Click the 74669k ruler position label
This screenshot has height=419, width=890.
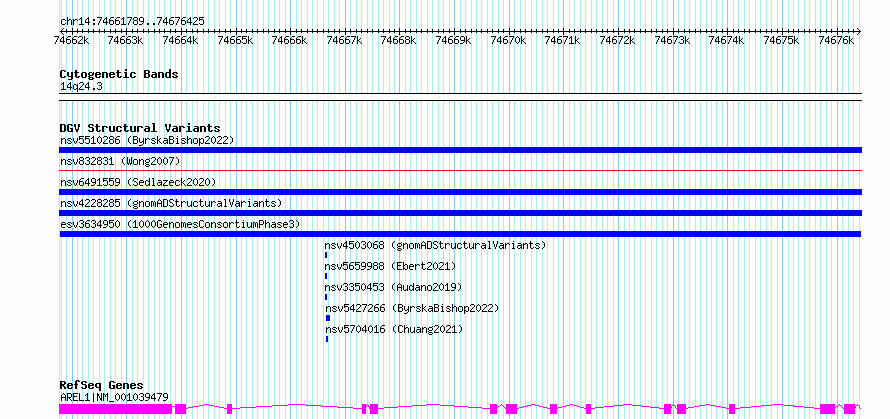click(x=454, y=40)
